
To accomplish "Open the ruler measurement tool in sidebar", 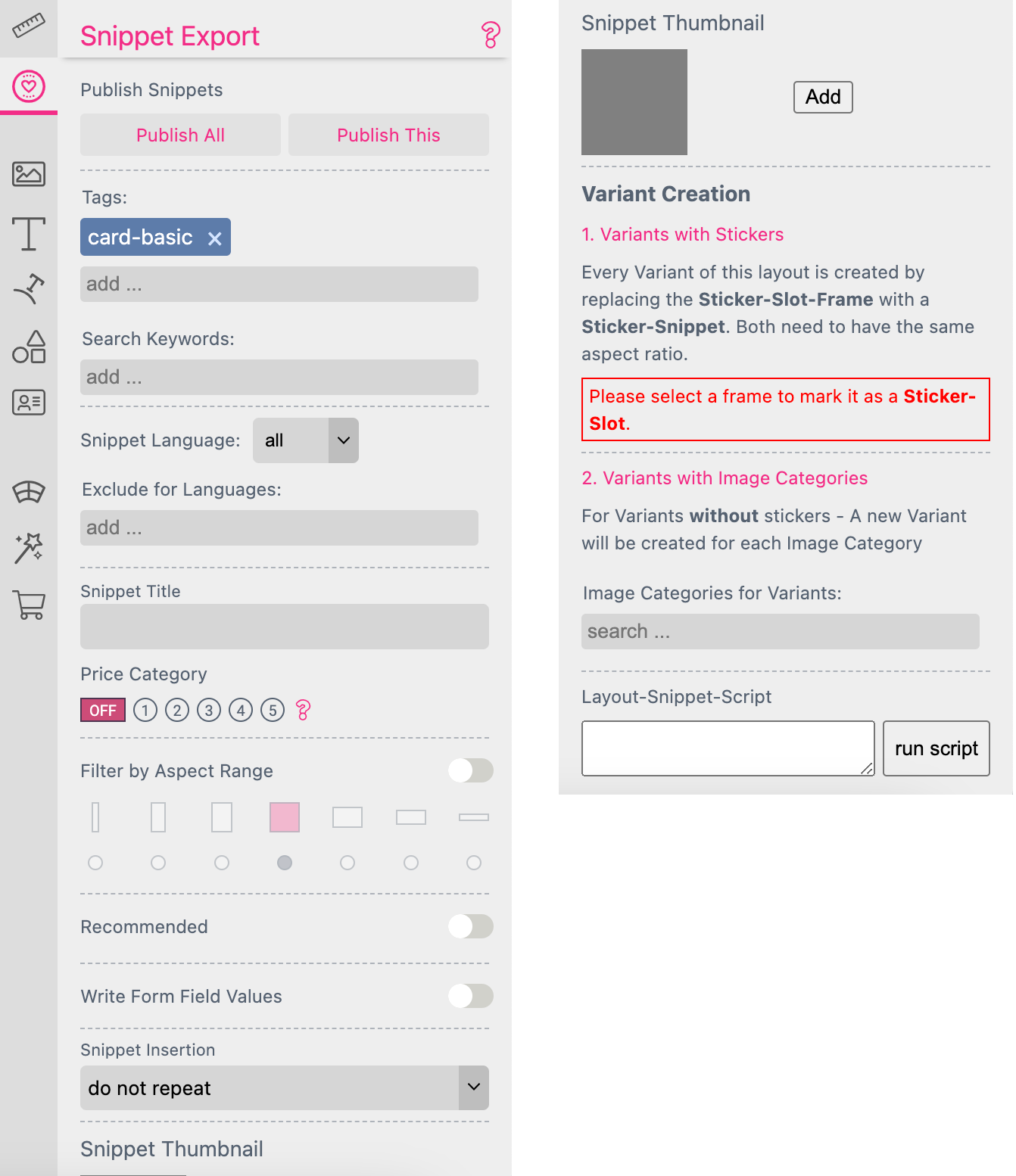I will (29, 26).
